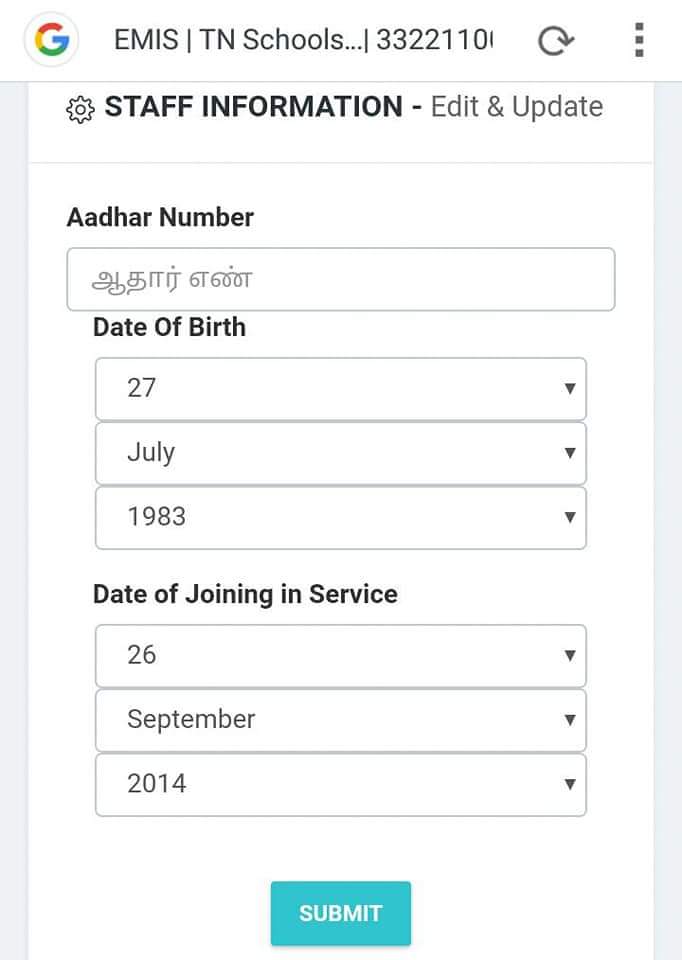The image size is (682, 960).
Task: Click the Aadhar Number label
Action: [160, 217]
